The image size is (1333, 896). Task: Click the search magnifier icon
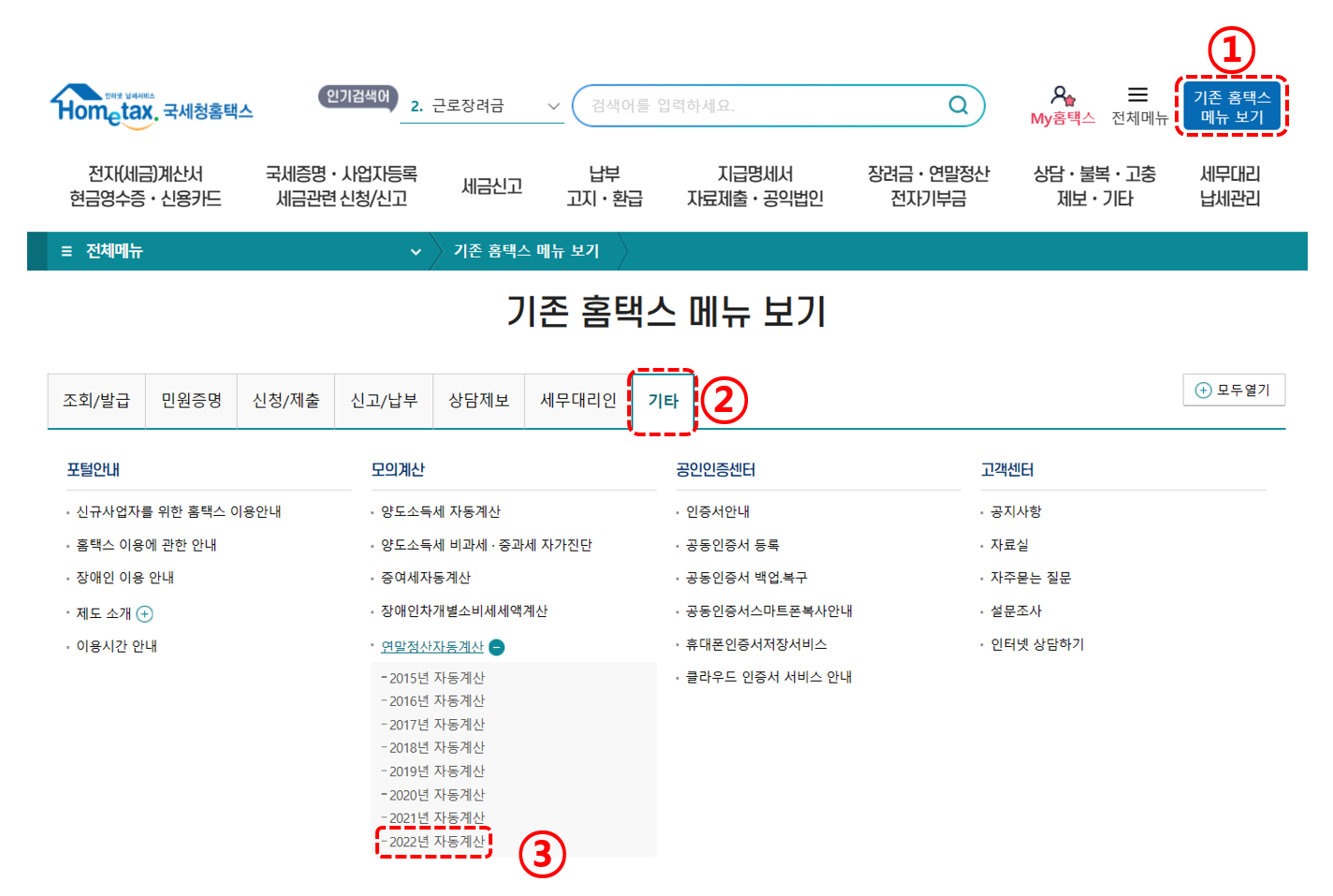tap(958, 105)
